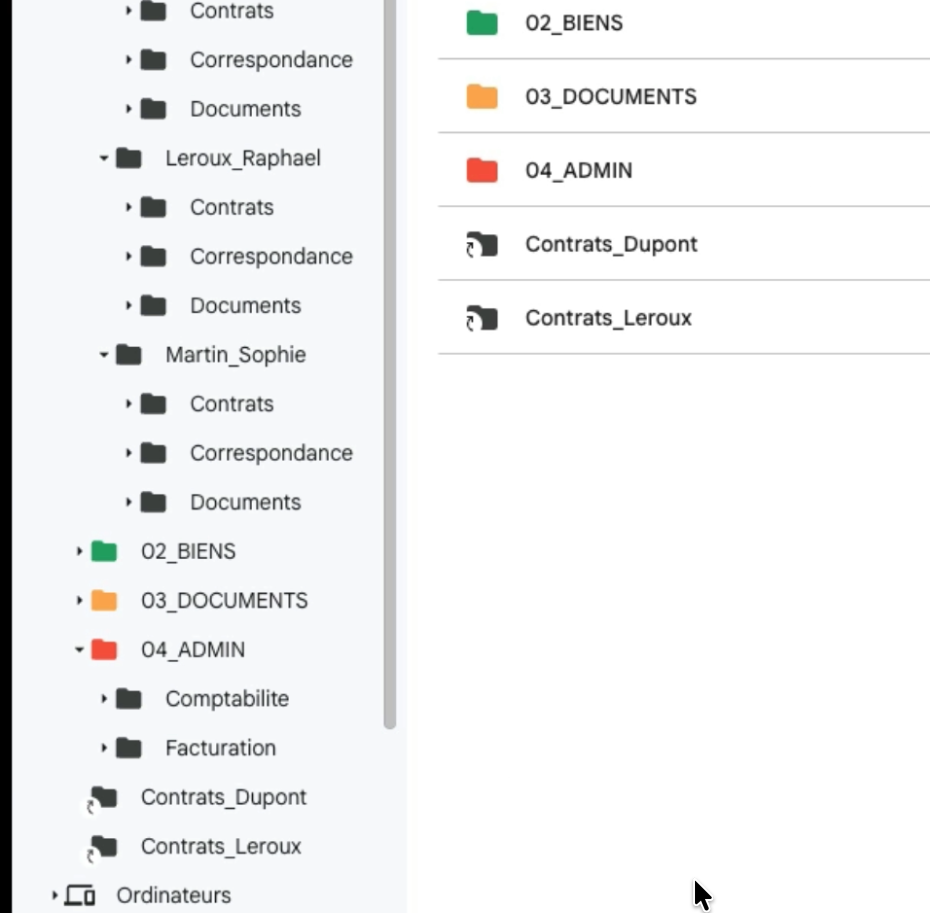930x913 pixels.
Task: Click the sidebar vertical scrollbar
Action: pos(390,400)
